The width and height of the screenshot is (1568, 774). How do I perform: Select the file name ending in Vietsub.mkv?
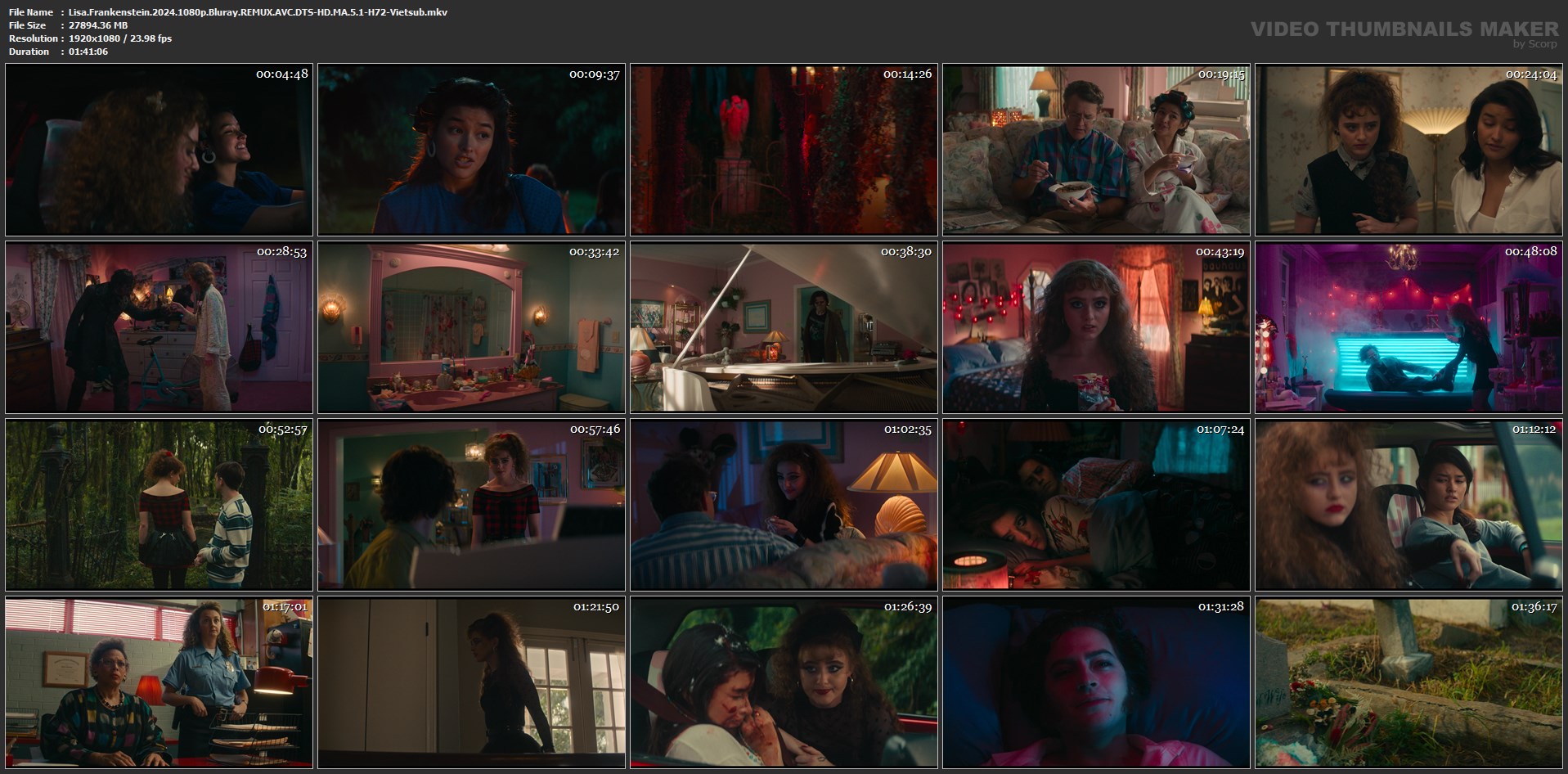(258, 12)
